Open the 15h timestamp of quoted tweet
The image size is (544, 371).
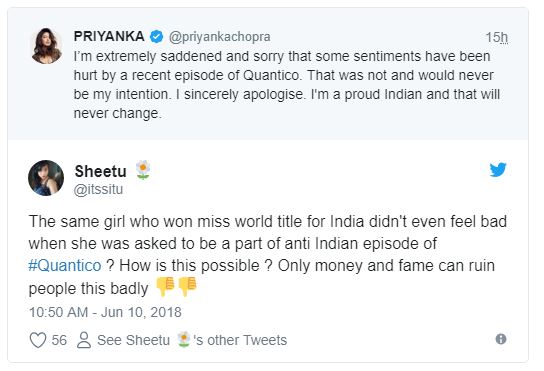(497, 37)
